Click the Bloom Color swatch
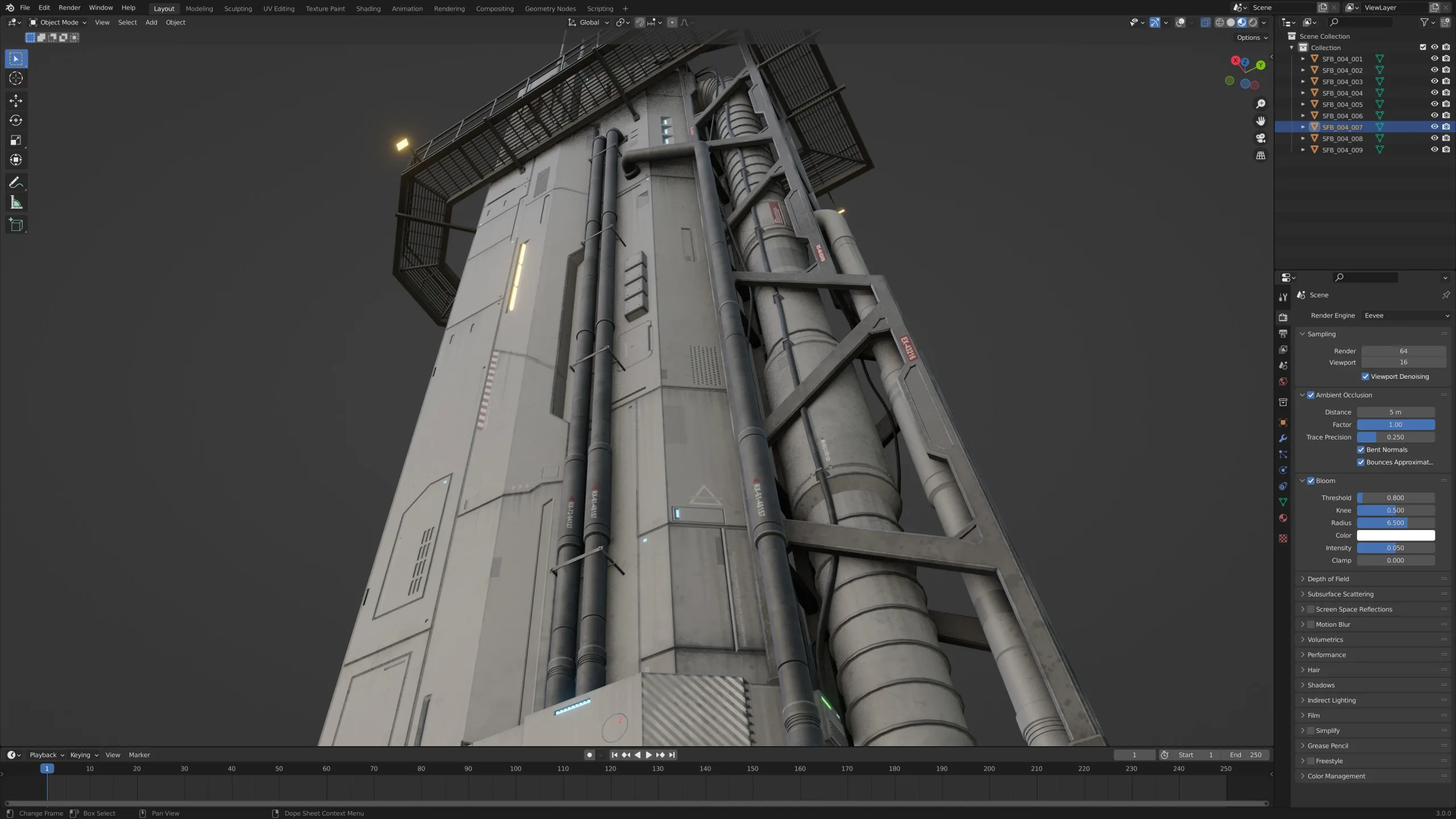Screen dimensions: 1456x819 (x=1395, y=535)
